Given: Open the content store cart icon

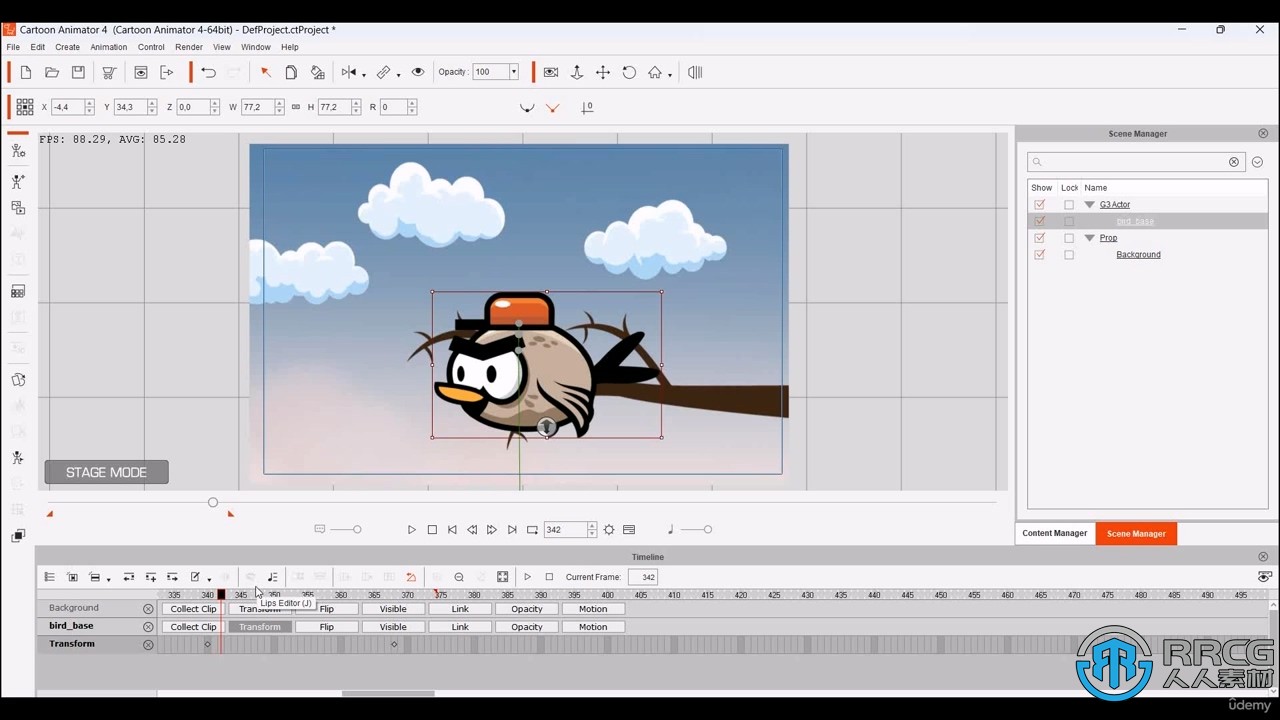Looking at the screenshot, I should 109,72.
